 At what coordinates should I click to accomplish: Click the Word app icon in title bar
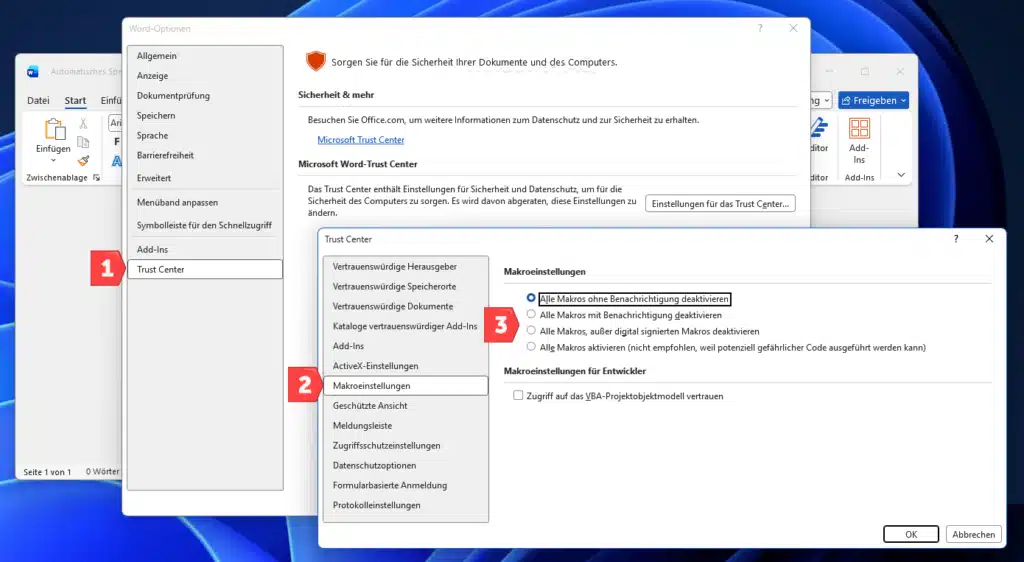33,72
